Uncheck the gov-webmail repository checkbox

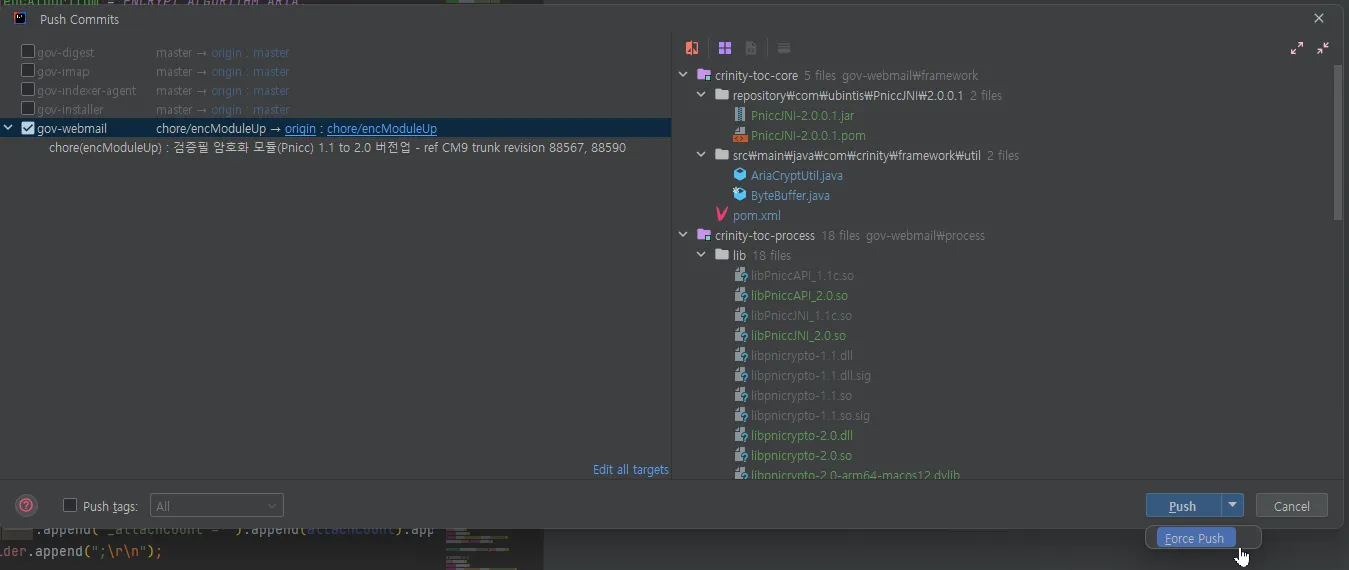click(x=28, y=128)
